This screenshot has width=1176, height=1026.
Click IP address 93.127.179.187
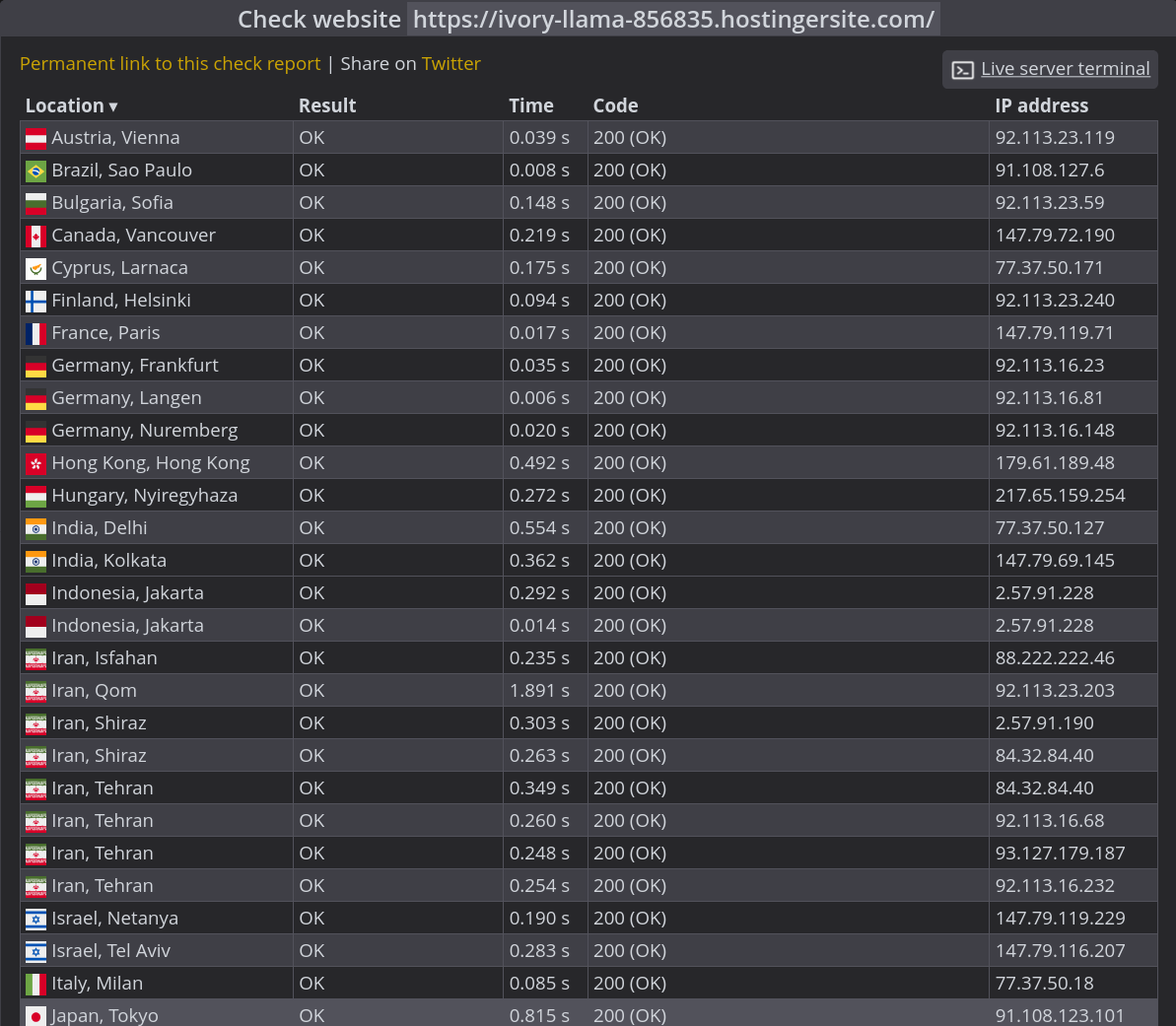click(1060, 853)
